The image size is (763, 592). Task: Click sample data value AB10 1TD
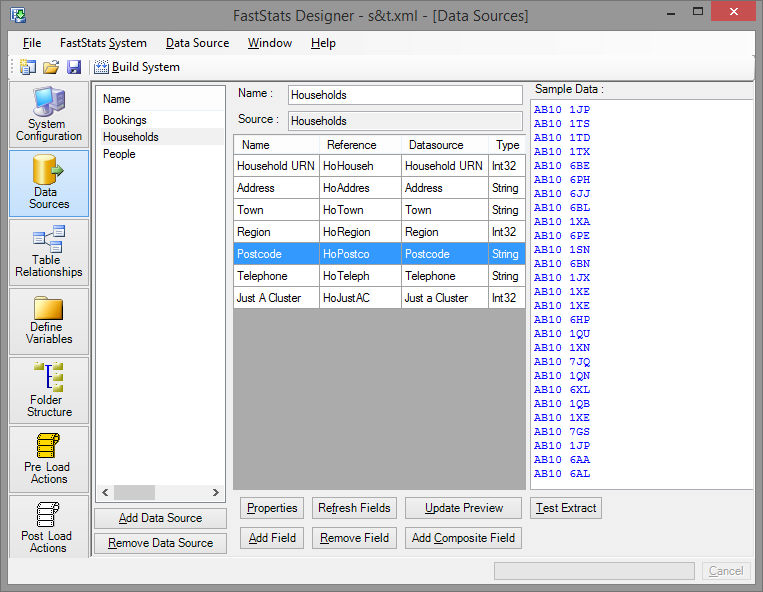562,138
